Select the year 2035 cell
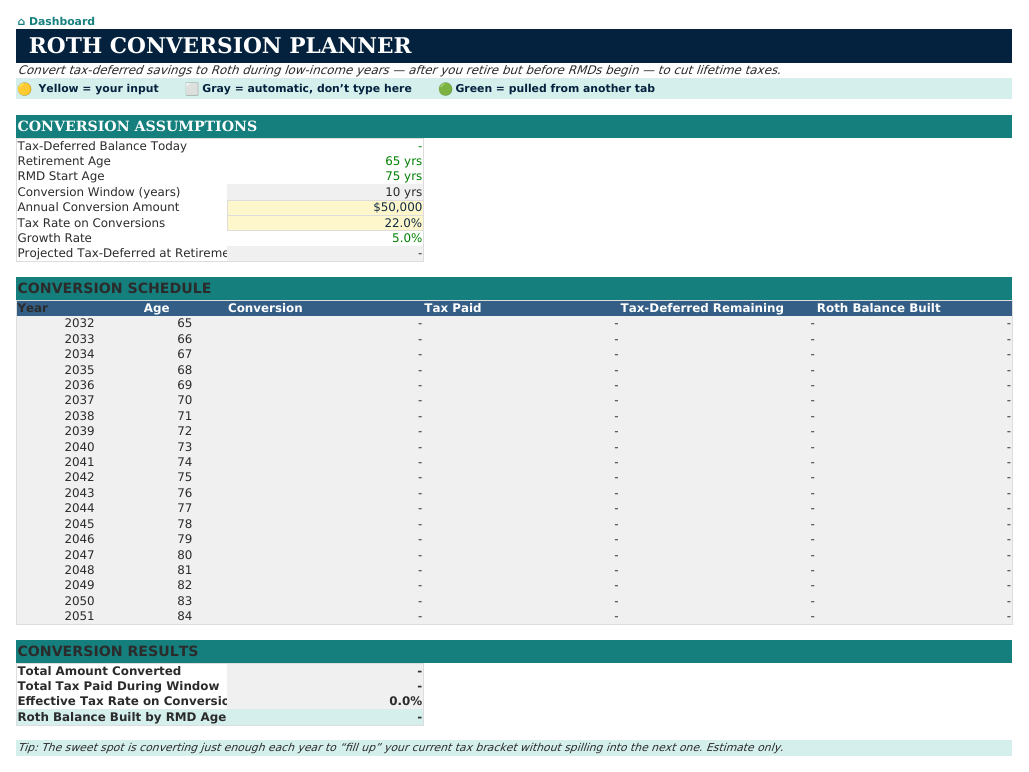 coord(79,370)
